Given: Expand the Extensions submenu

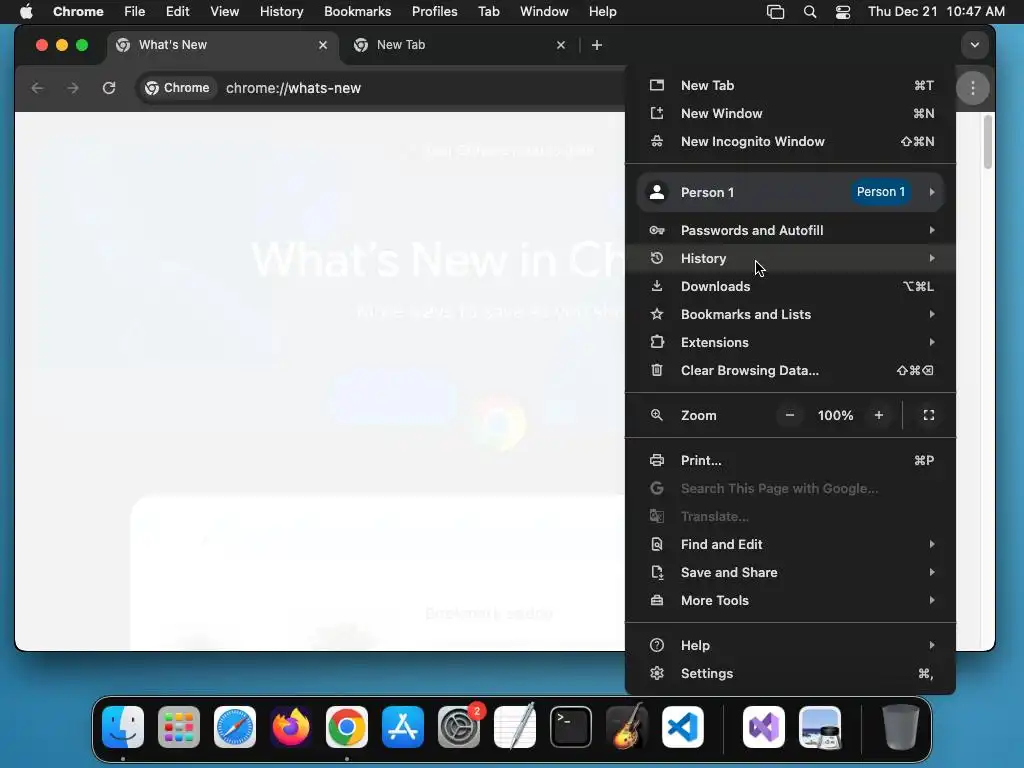Looking at the screenshot, I should click(790, 343).
